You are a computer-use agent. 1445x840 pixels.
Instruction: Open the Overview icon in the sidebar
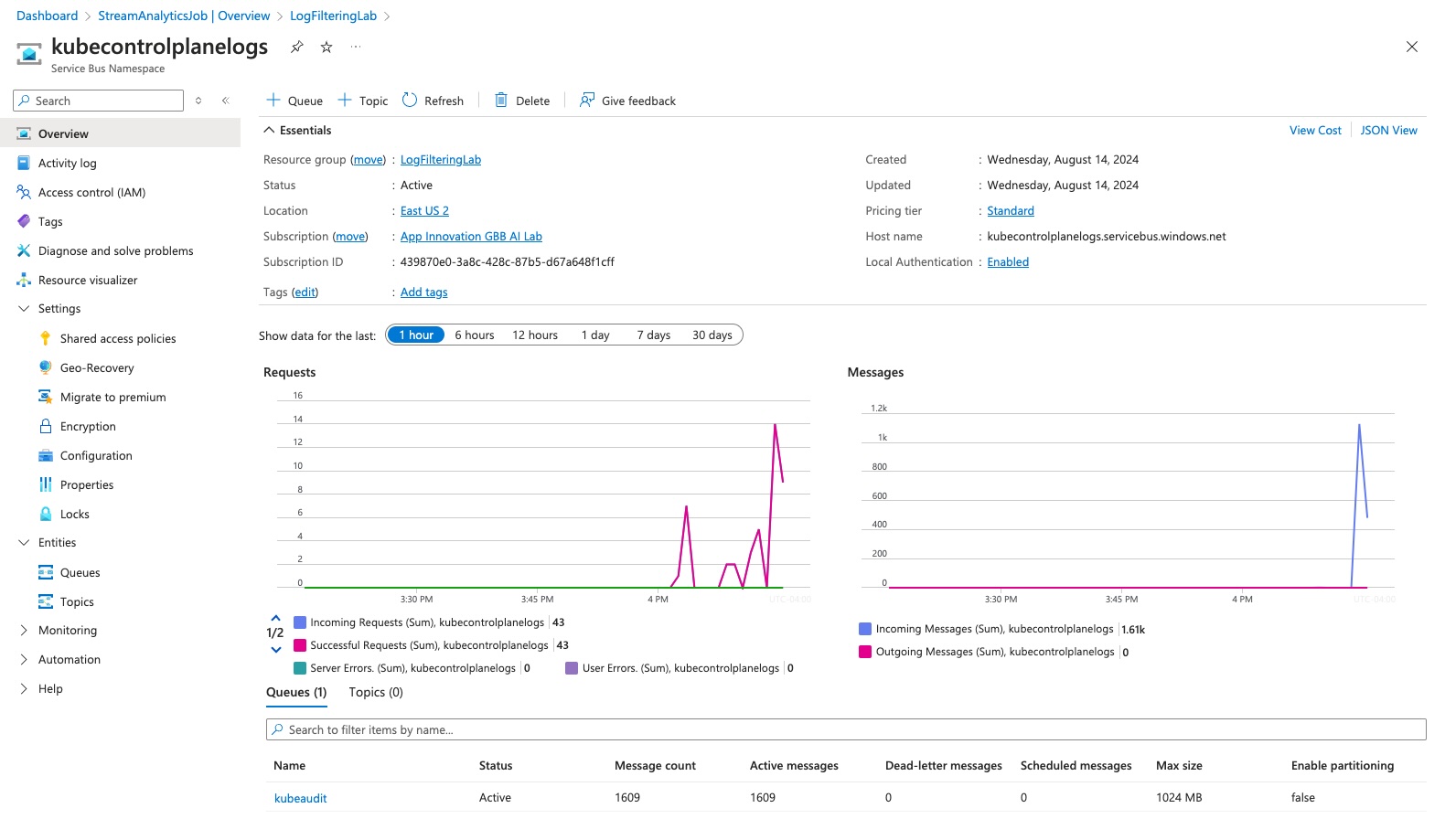pyautogui.click(x=24, y=133)
